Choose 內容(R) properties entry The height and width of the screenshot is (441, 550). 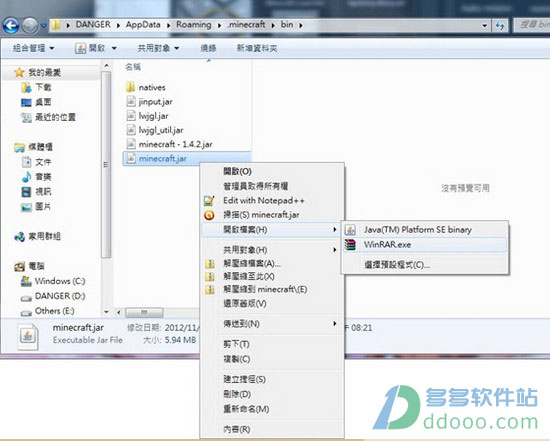coord(272,429)
